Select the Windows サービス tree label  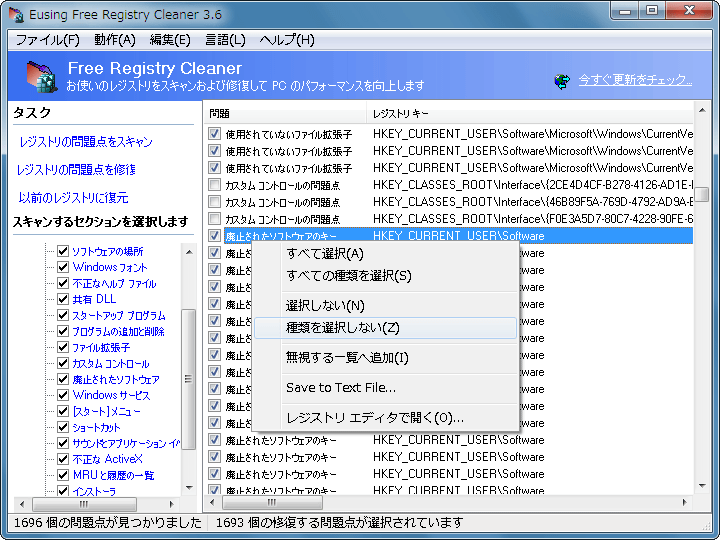click(x=111, y=395)
